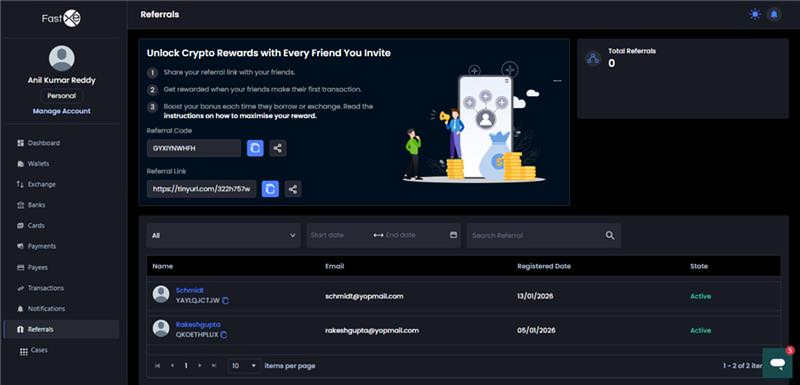Image resolution: width=800 pixels, height=385 pixels.
Task: Click the Cards sidebar icon
Action: 20,225
